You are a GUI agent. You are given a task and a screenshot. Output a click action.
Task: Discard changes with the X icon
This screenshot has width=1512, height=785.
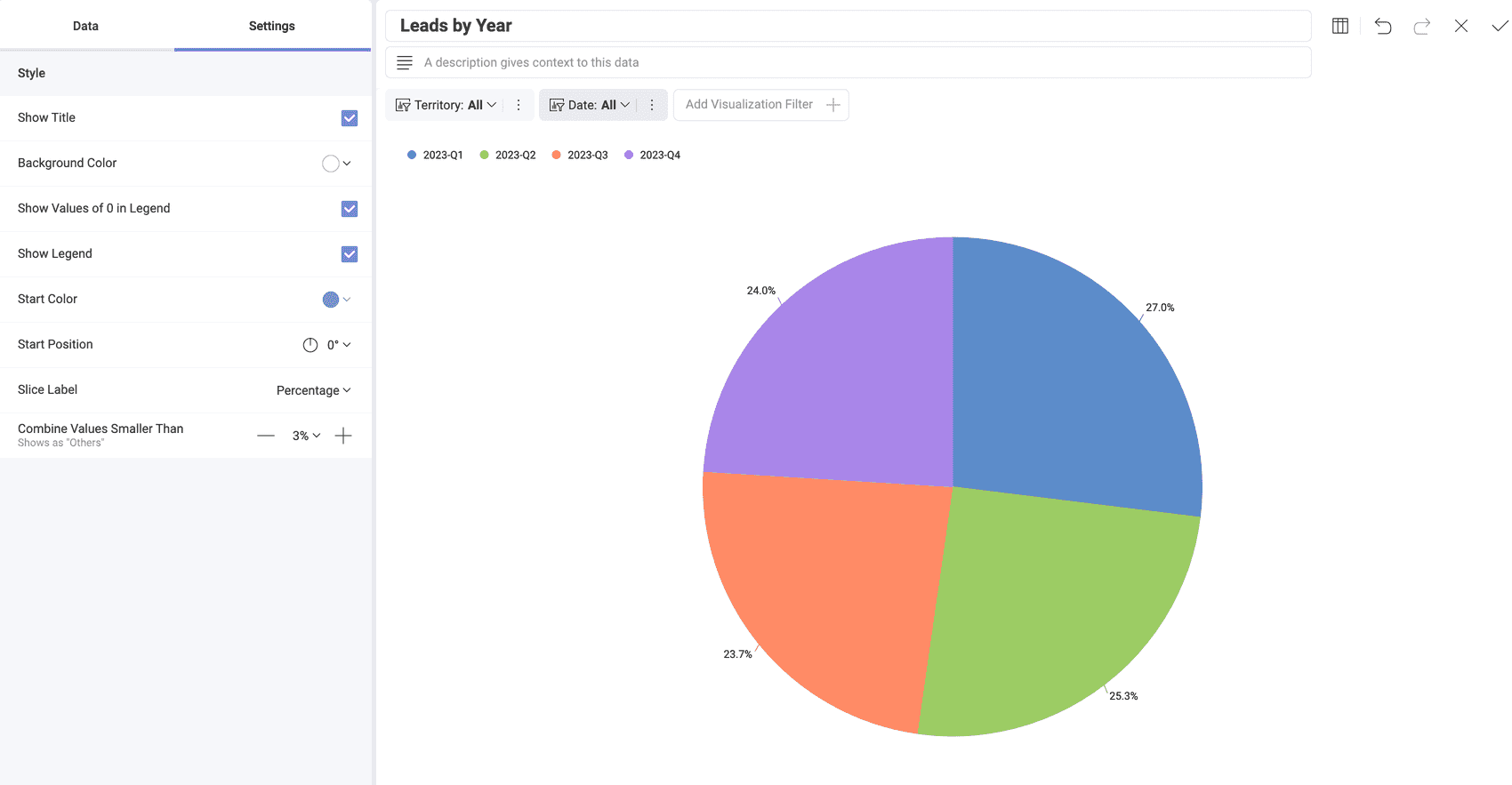(x=1461, y=26)
